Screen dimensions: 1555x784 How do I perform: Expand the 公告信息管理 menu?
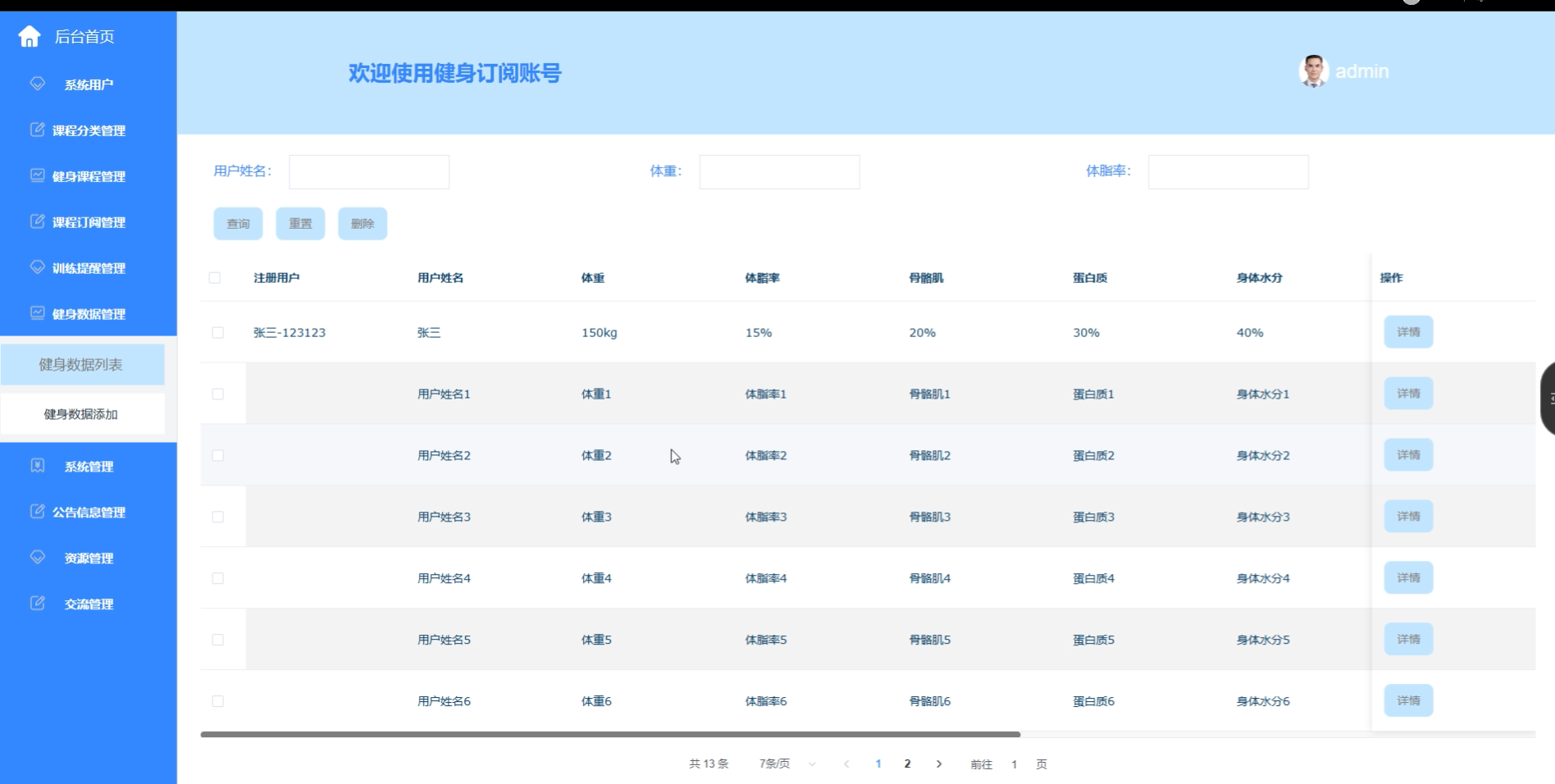point(89,512)
